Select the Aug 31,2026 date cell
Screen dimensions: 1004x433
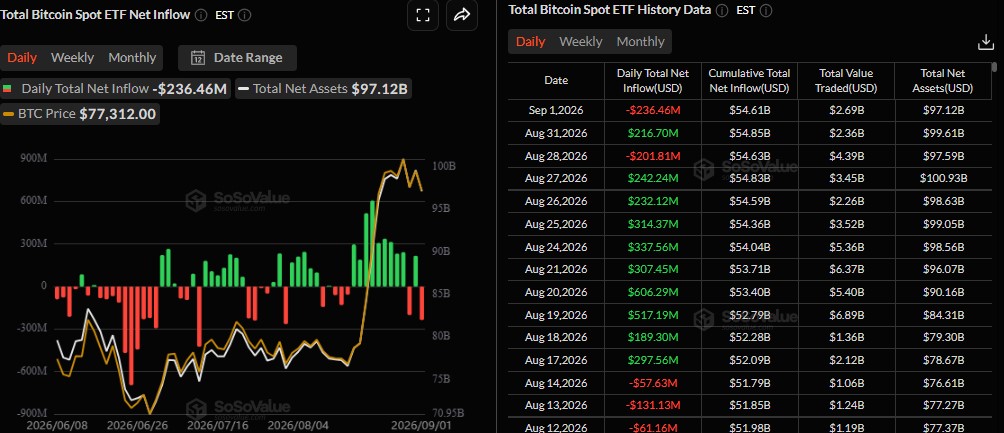556,133
